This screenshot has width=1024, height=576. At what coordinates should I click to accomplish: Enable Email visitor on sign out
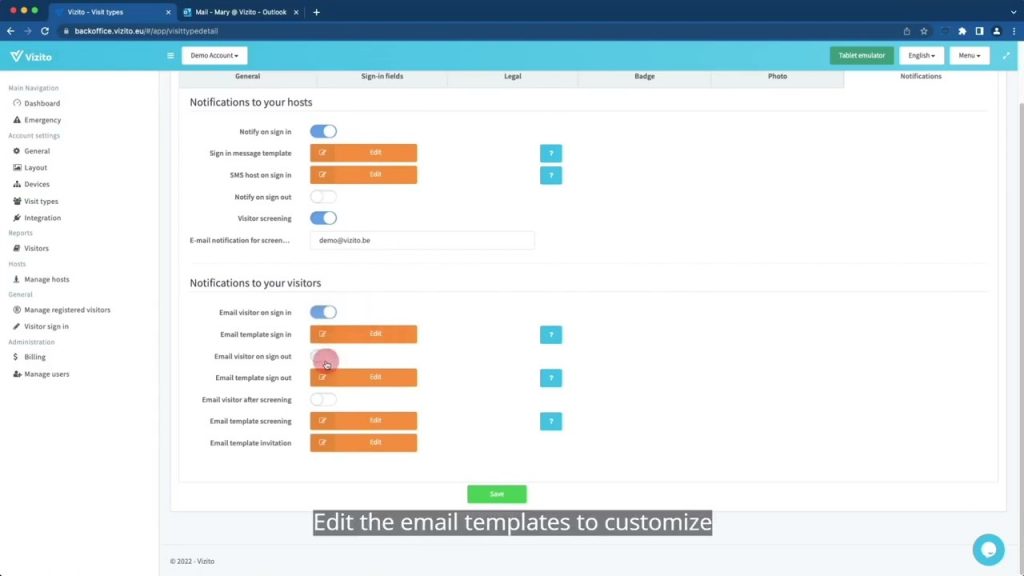pos(323,356)
